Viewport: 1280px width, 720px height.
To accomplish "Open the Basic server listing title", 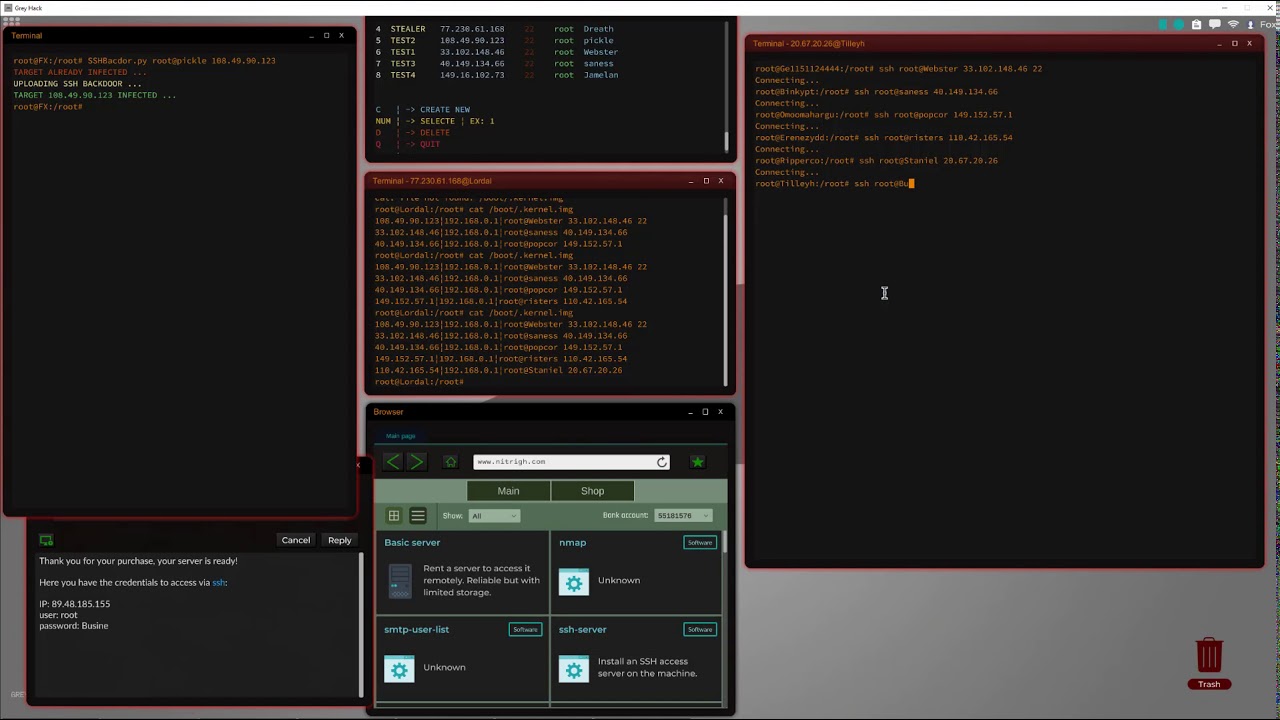I will click(x=412, y=543).
